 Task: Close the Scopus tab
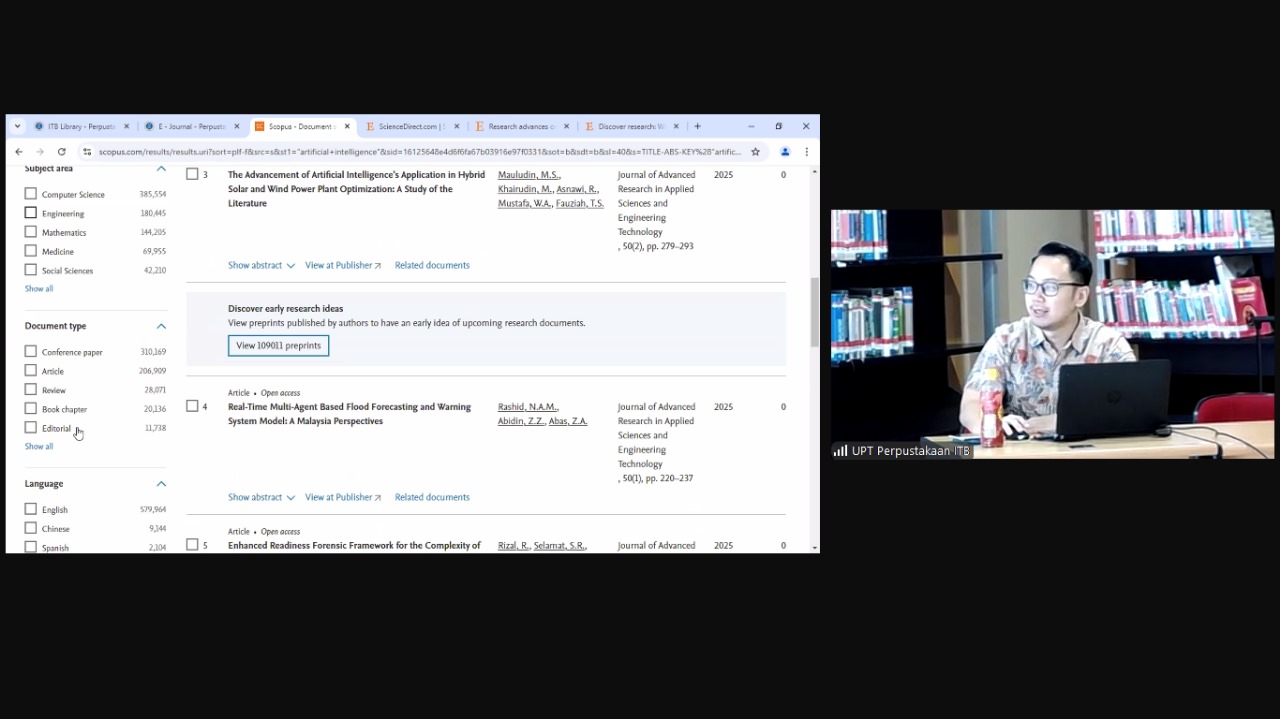(x=347, y=127)
